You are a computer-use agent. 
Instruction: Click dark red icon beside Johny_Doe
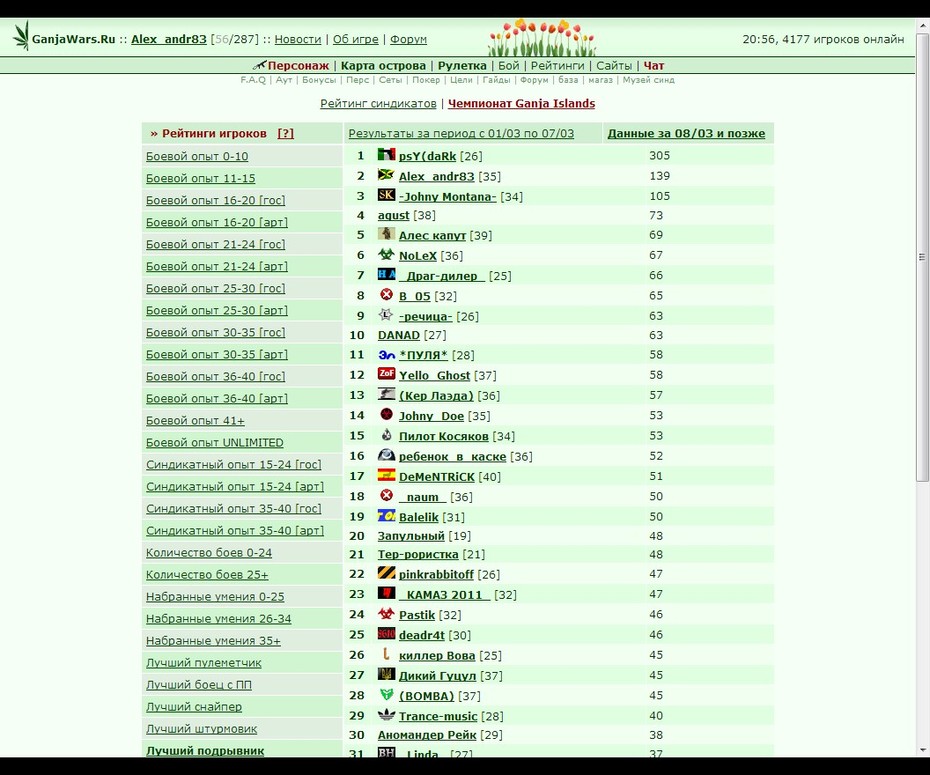(386, 414)
